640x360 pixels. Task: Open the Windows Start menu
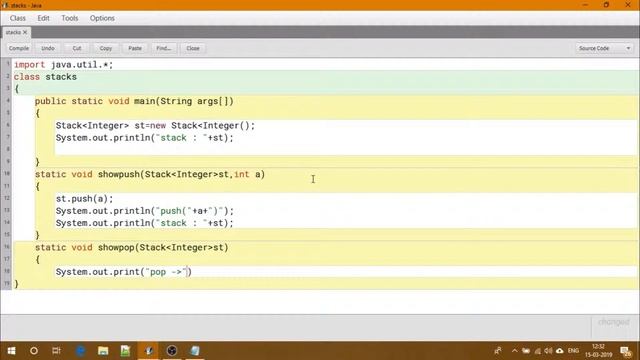pyautogui.click(x=11, y=351)
